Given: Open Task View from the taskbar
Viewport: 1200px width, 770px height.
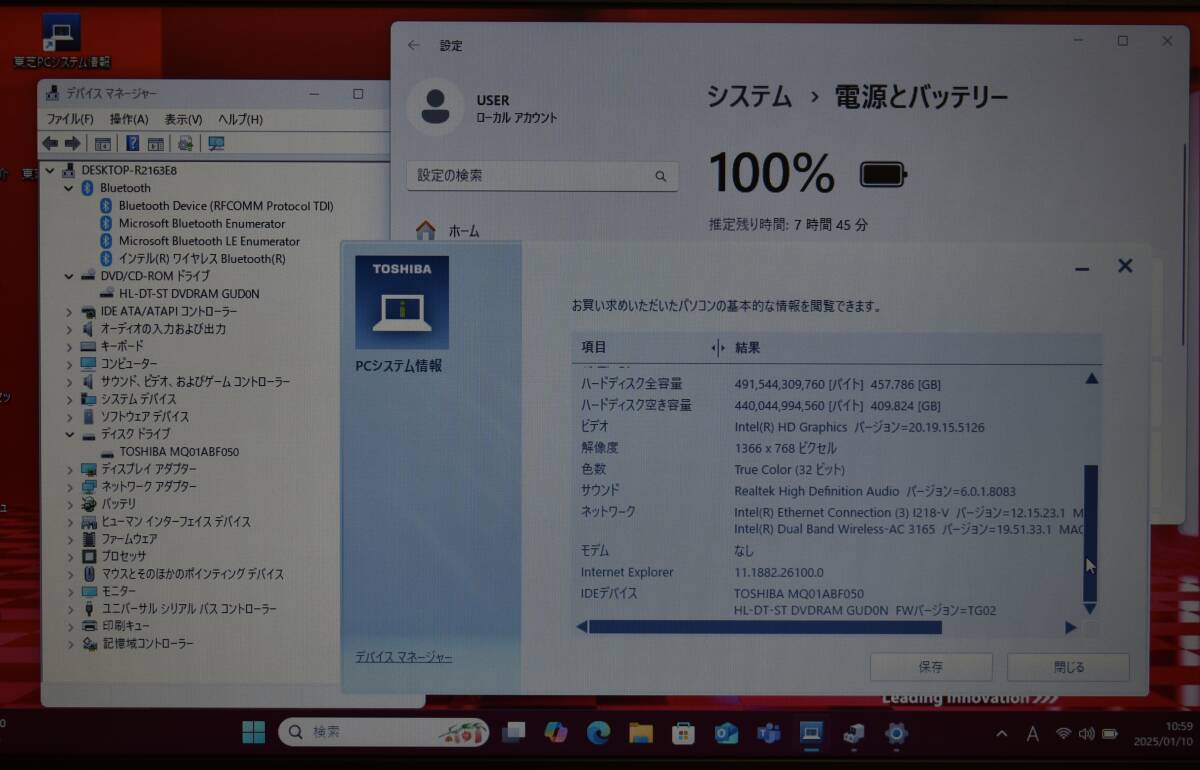Looking at the screenshot, I should click(514, 733).
